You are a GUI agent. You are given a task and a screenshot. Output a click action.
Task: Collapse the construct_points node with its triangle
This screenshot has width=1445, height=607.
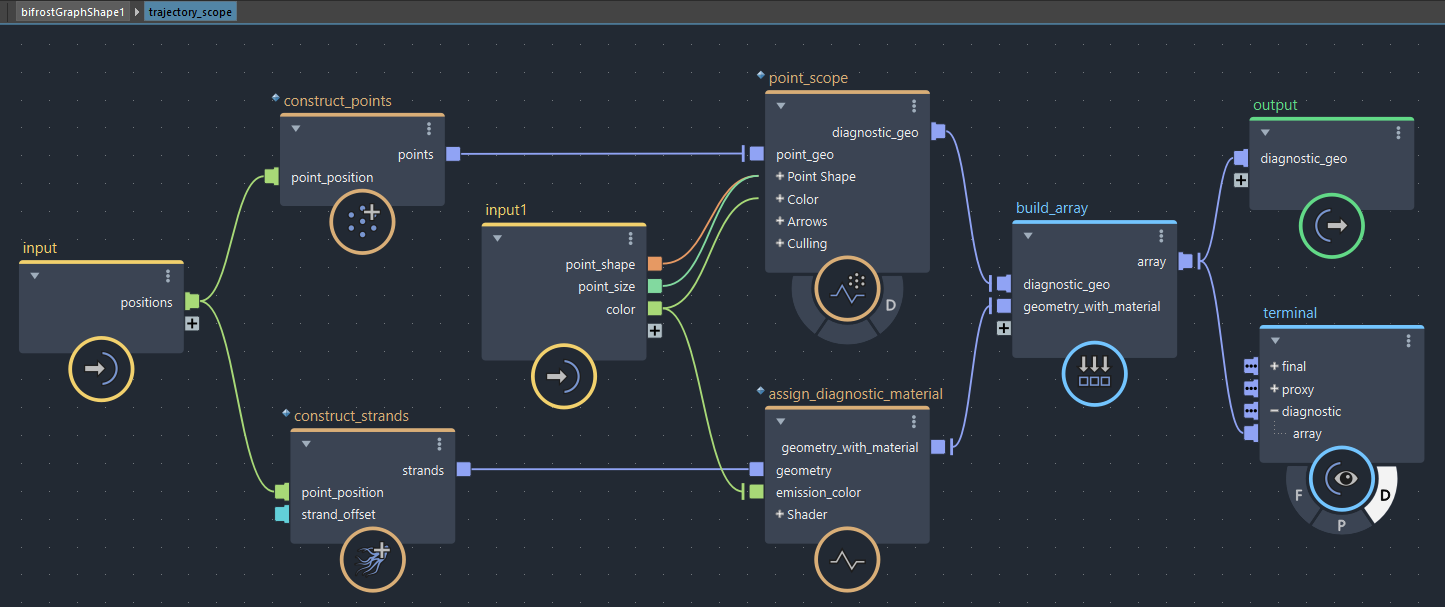[x=296, y=128]
